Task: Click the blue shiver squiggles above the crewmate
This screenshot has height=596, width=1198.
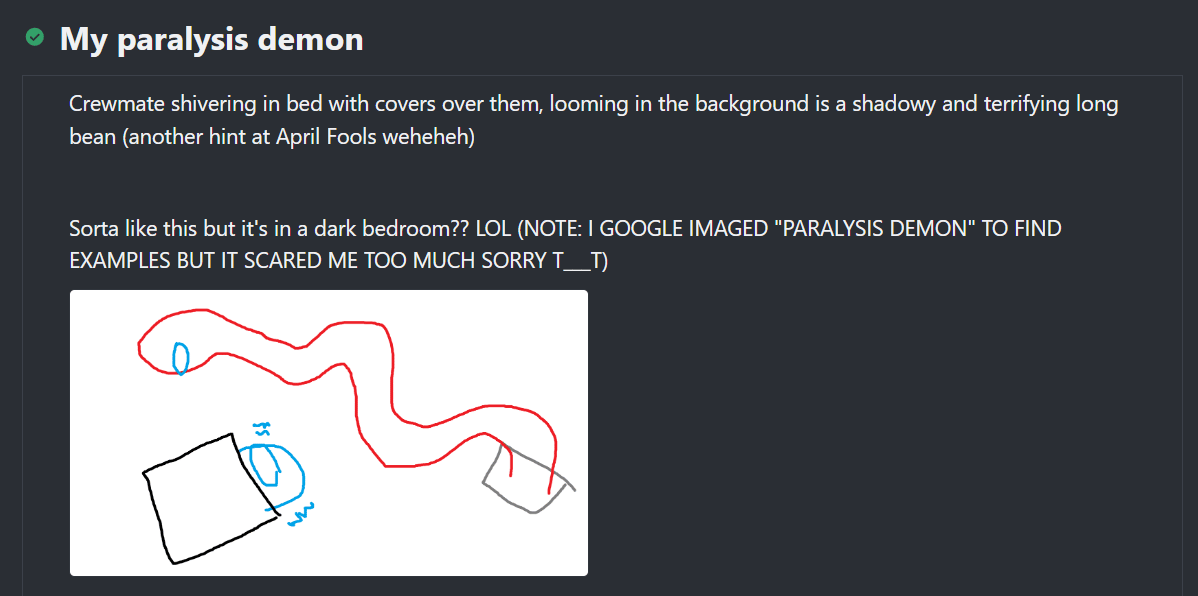Action: 262,430
